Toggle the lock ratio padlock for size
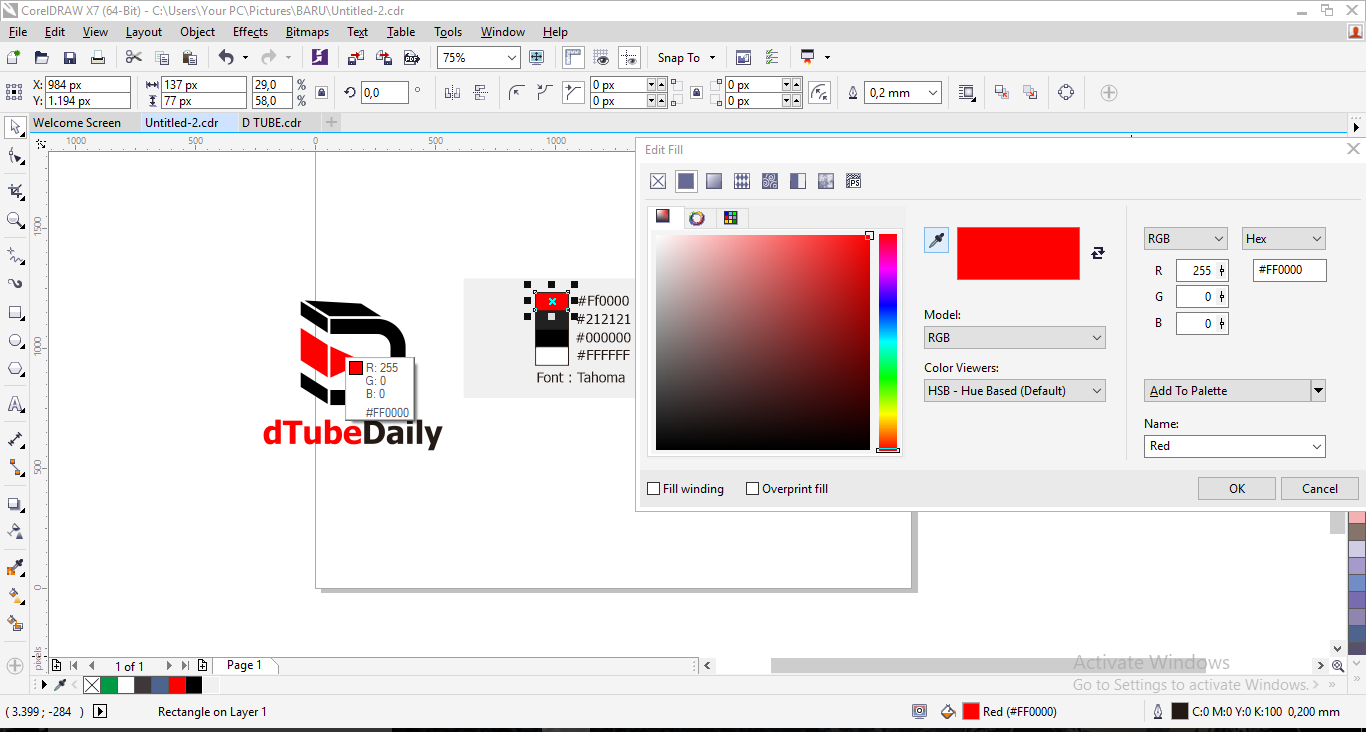 pyautogui.click(x=321, y=93)
